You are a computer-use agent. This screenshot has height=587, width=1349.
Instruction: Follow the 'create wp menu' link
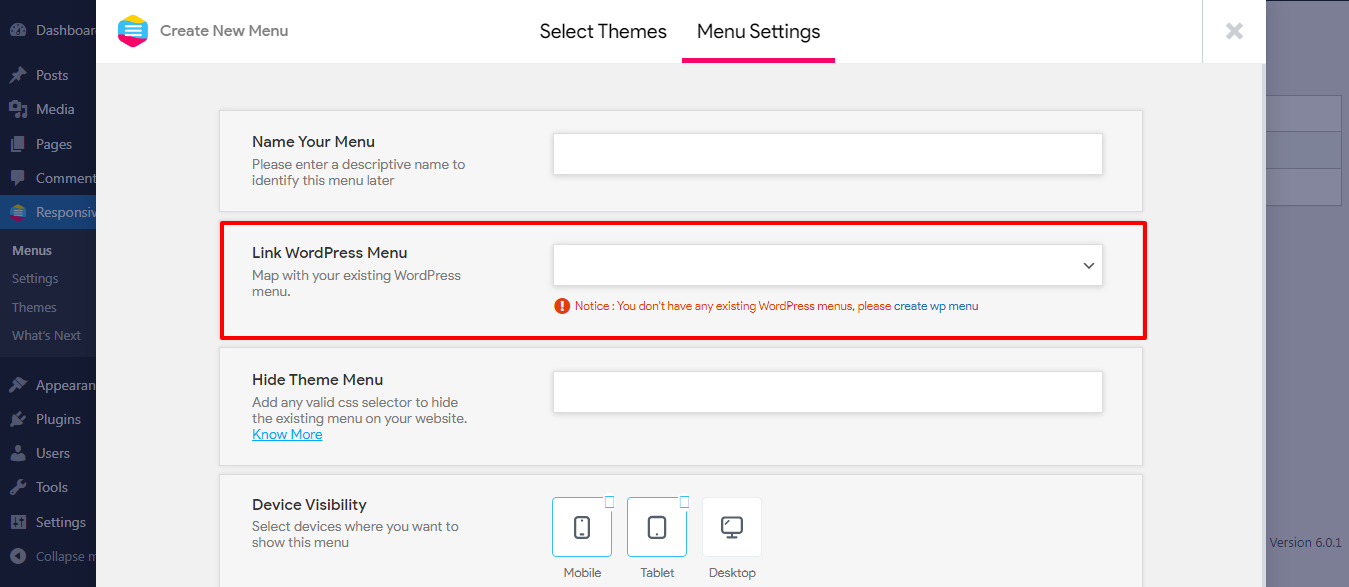click(936, 306)
